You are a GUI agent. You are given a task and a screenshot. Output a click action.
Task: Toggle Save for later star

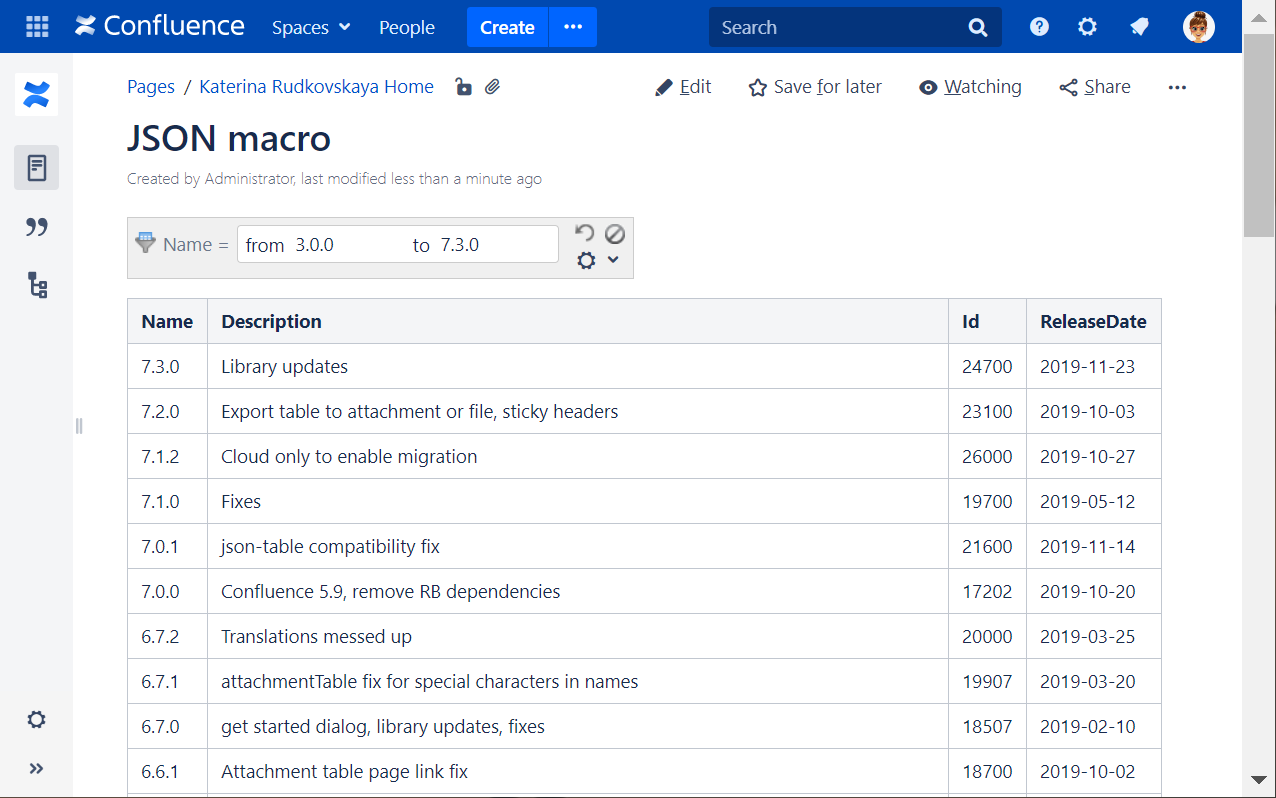(815, 87)
